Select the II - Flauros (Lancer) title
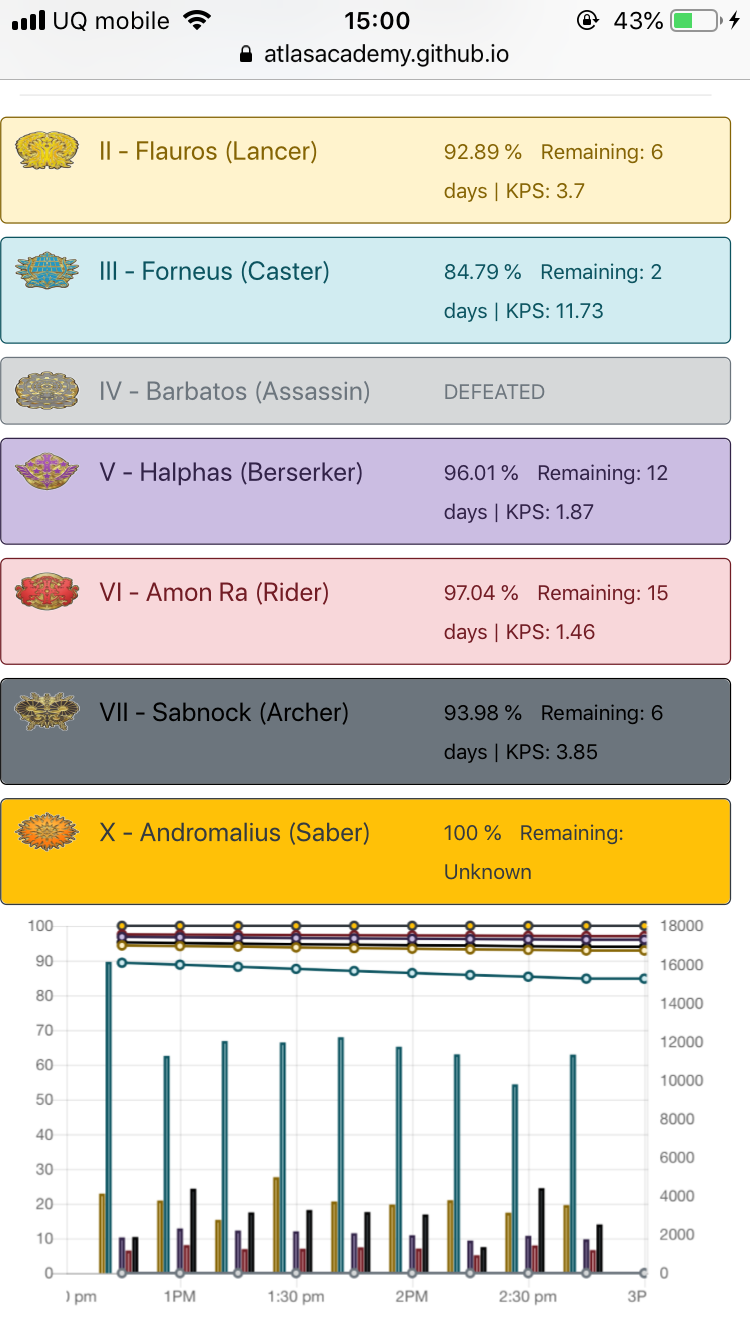The height and width of the screenshot is (1334, 750). (x=208, y=152)
